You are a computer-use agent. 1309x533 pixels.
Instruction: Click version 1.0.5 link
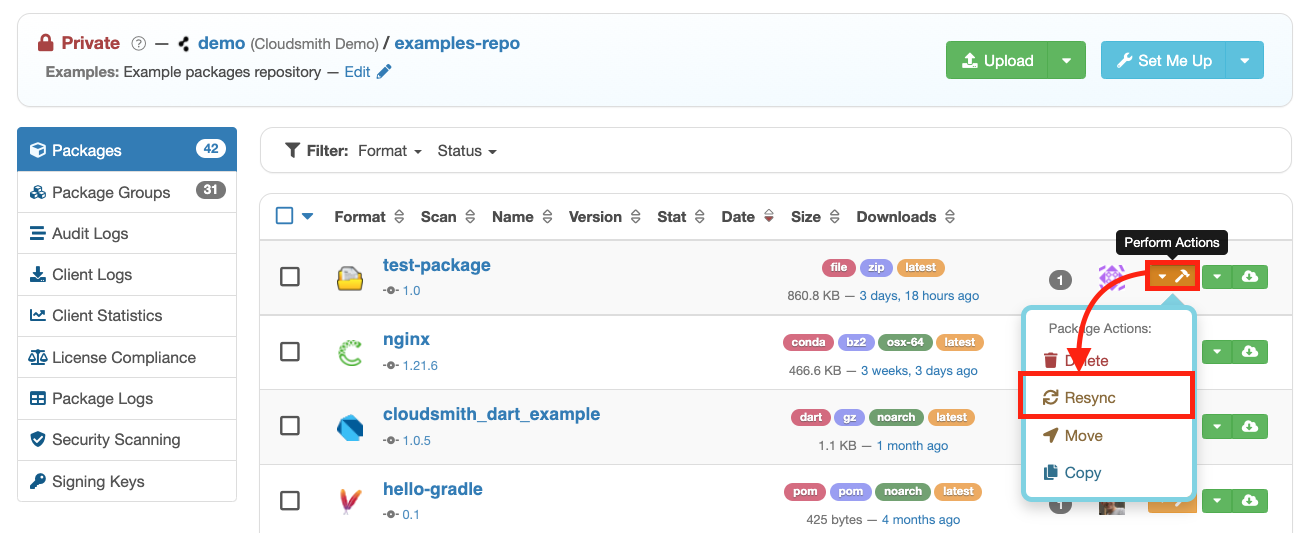pos(416,440)
